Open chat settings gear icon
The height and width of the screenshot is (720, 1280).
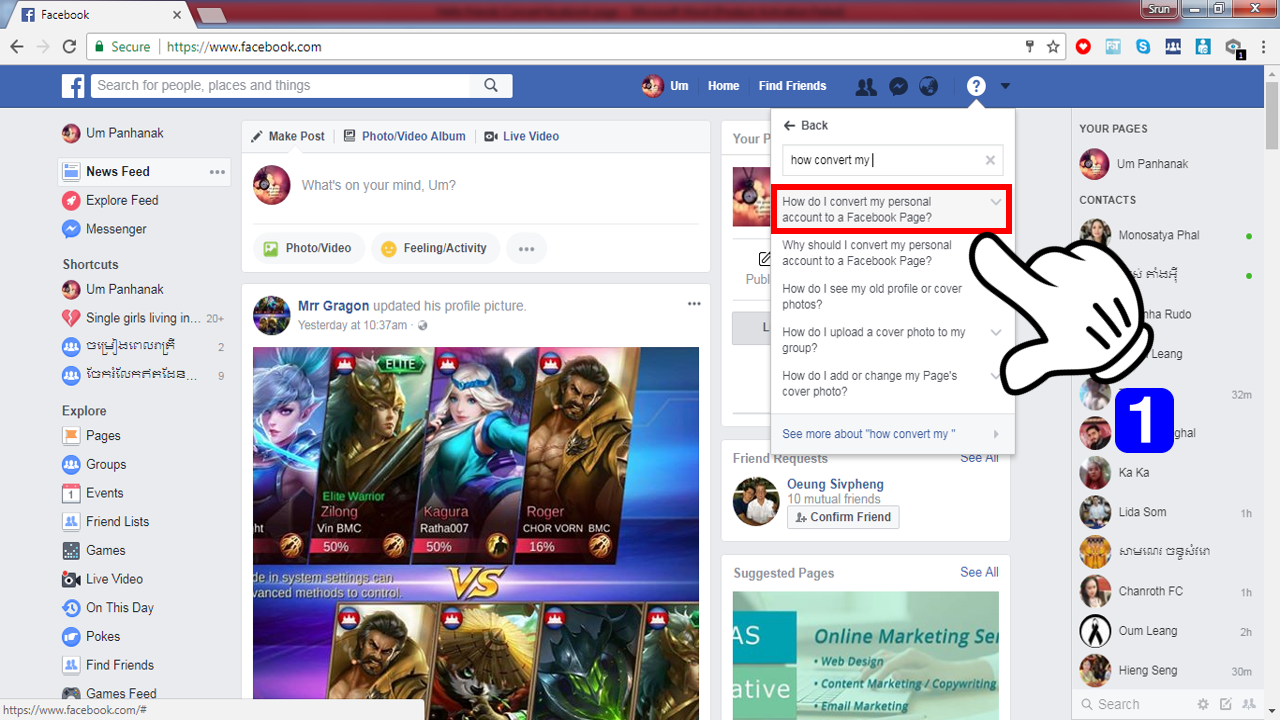(x=1203, y=704)
